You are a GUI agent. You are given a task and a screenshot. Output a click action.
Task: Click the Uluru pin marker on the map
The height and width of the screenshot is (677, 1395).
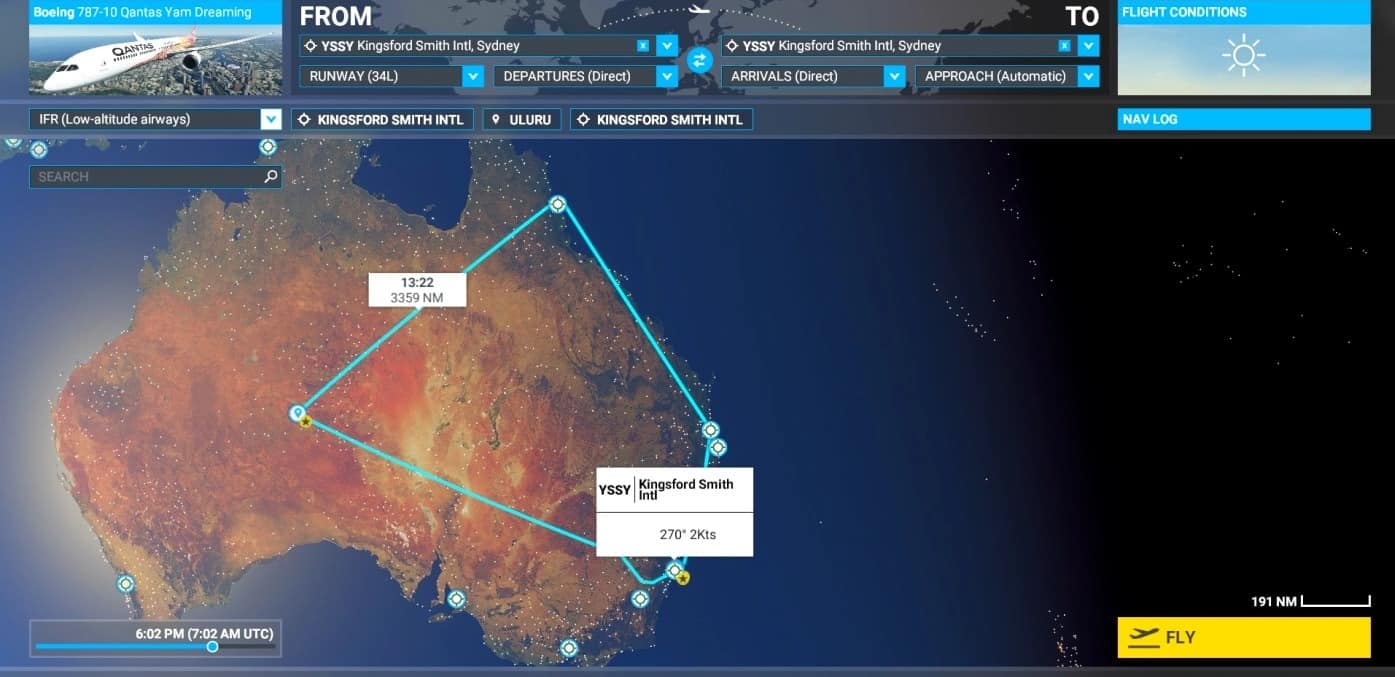click(x=297, y=412)
